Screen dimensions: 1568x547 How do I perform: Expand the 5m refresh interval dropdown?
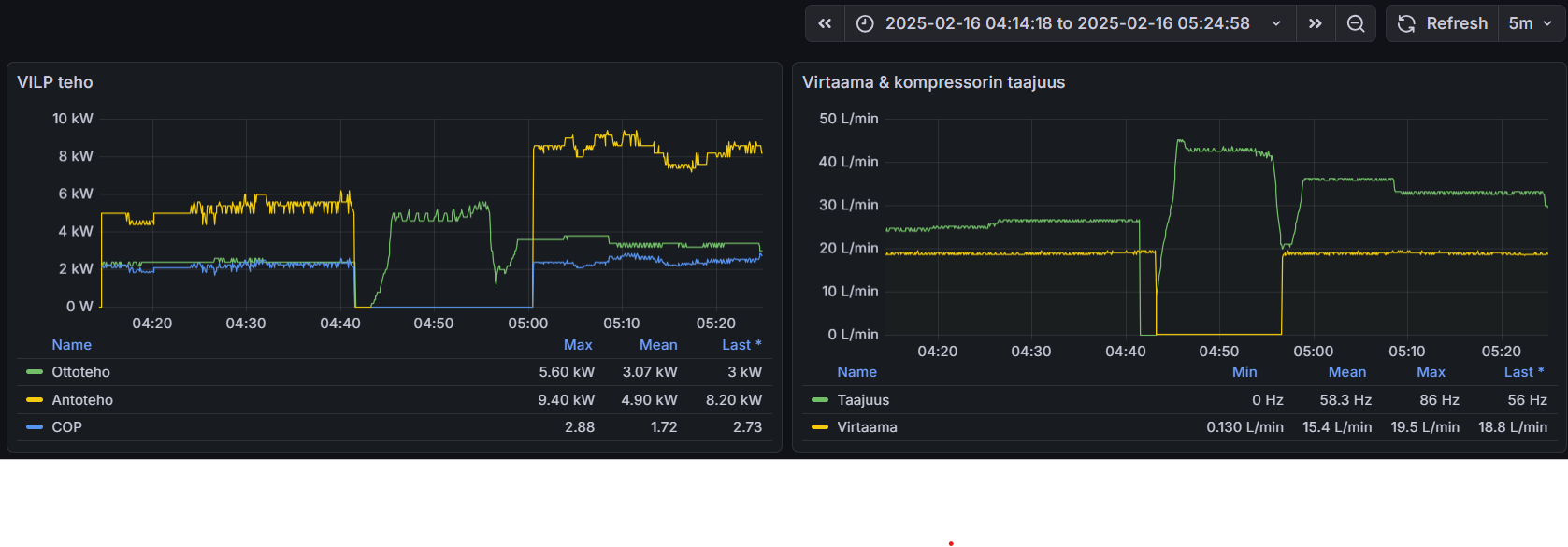tap(1531, 24)
